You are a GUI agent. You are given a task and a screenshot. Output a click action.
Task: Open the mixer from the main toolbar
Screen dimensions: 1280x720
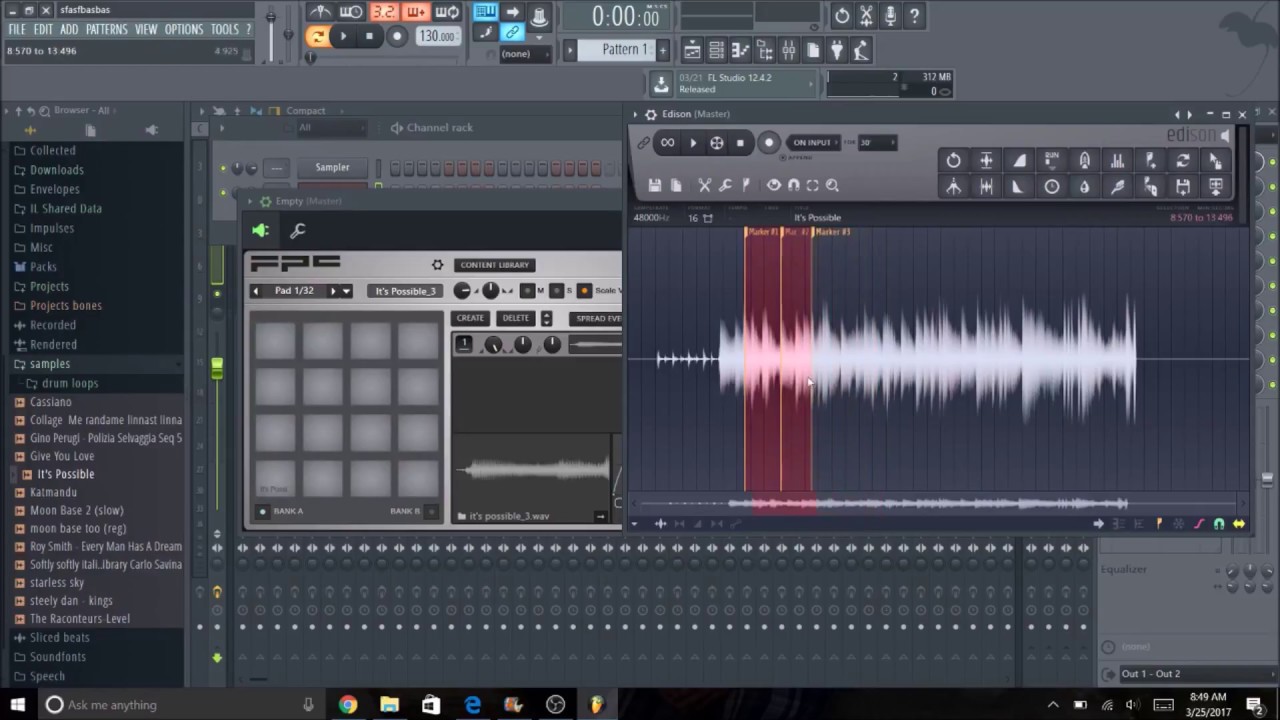[x=789, y=50]
